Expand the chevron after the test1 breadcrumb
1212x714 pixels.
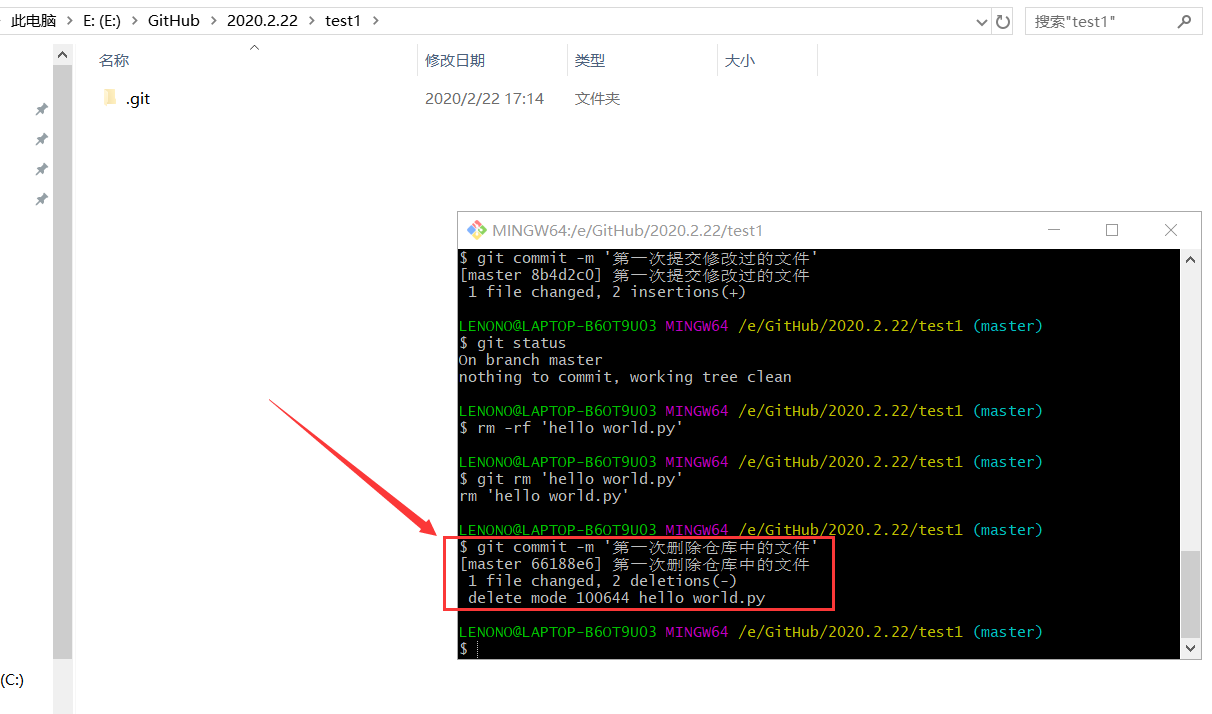coord(377,21)
